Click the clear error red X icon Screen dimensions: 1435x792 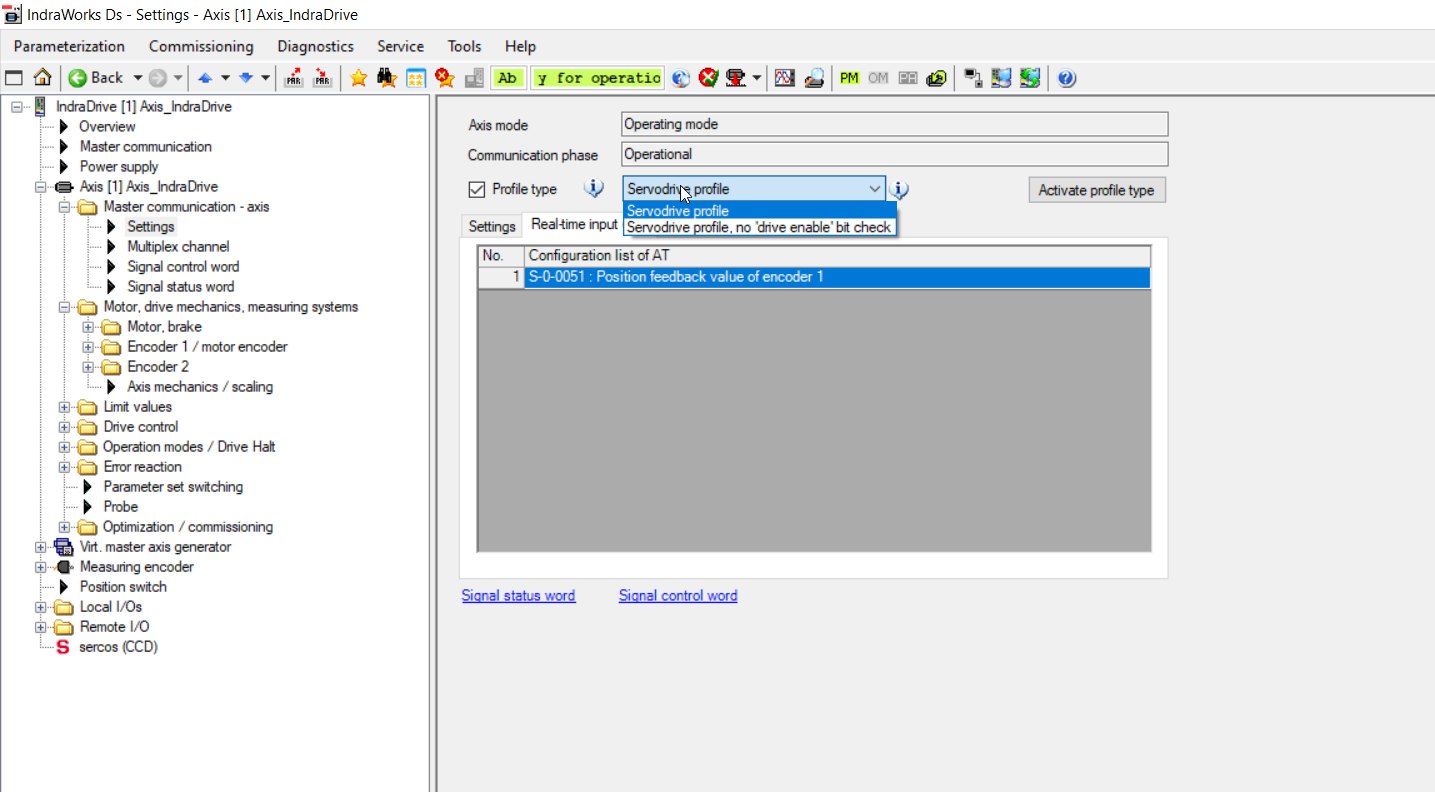pos(709,78)
